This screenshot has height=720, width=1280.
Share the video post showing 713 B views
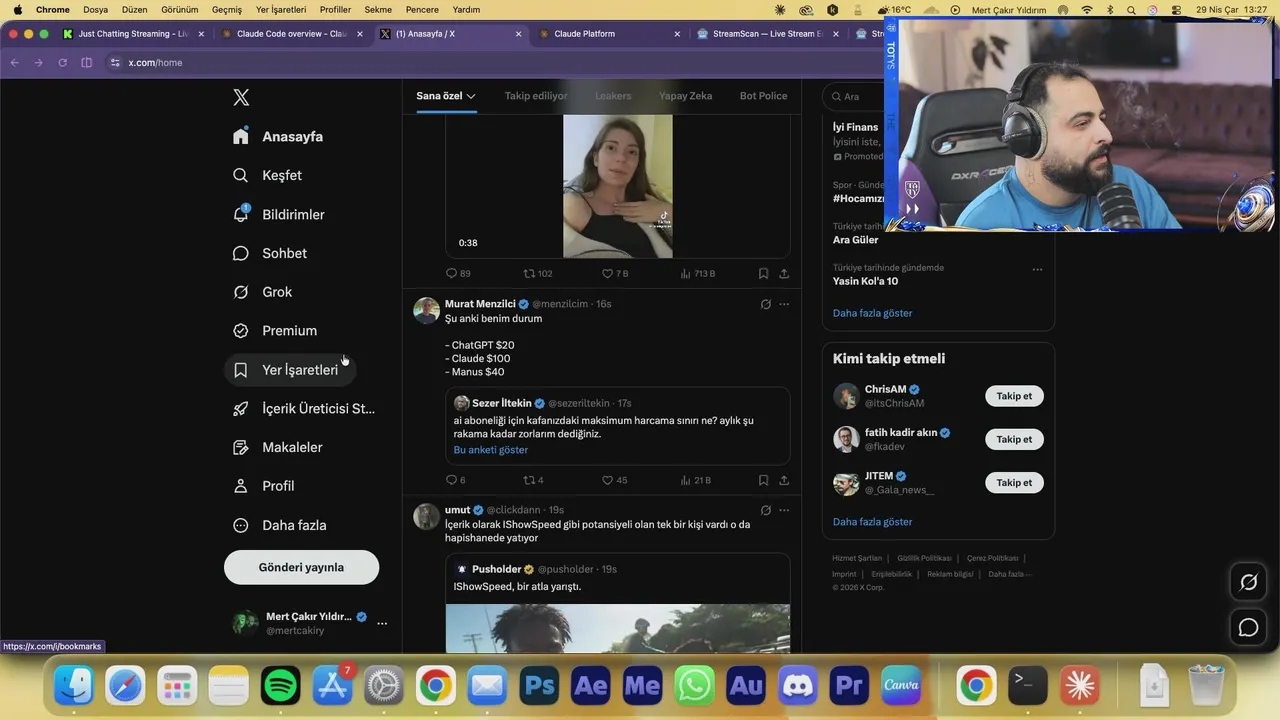[784, 273]
